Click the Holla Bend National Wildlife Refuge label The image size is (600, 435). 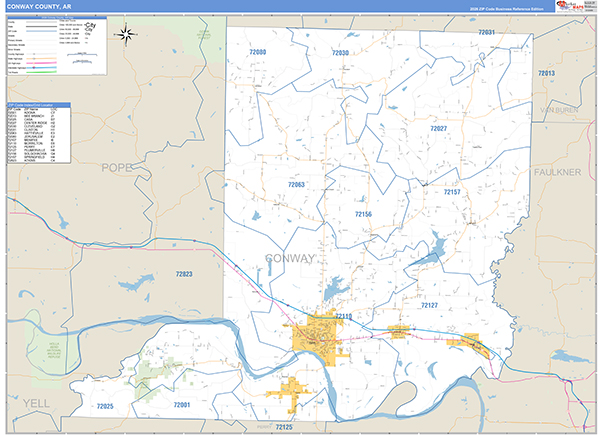[54, 350]
